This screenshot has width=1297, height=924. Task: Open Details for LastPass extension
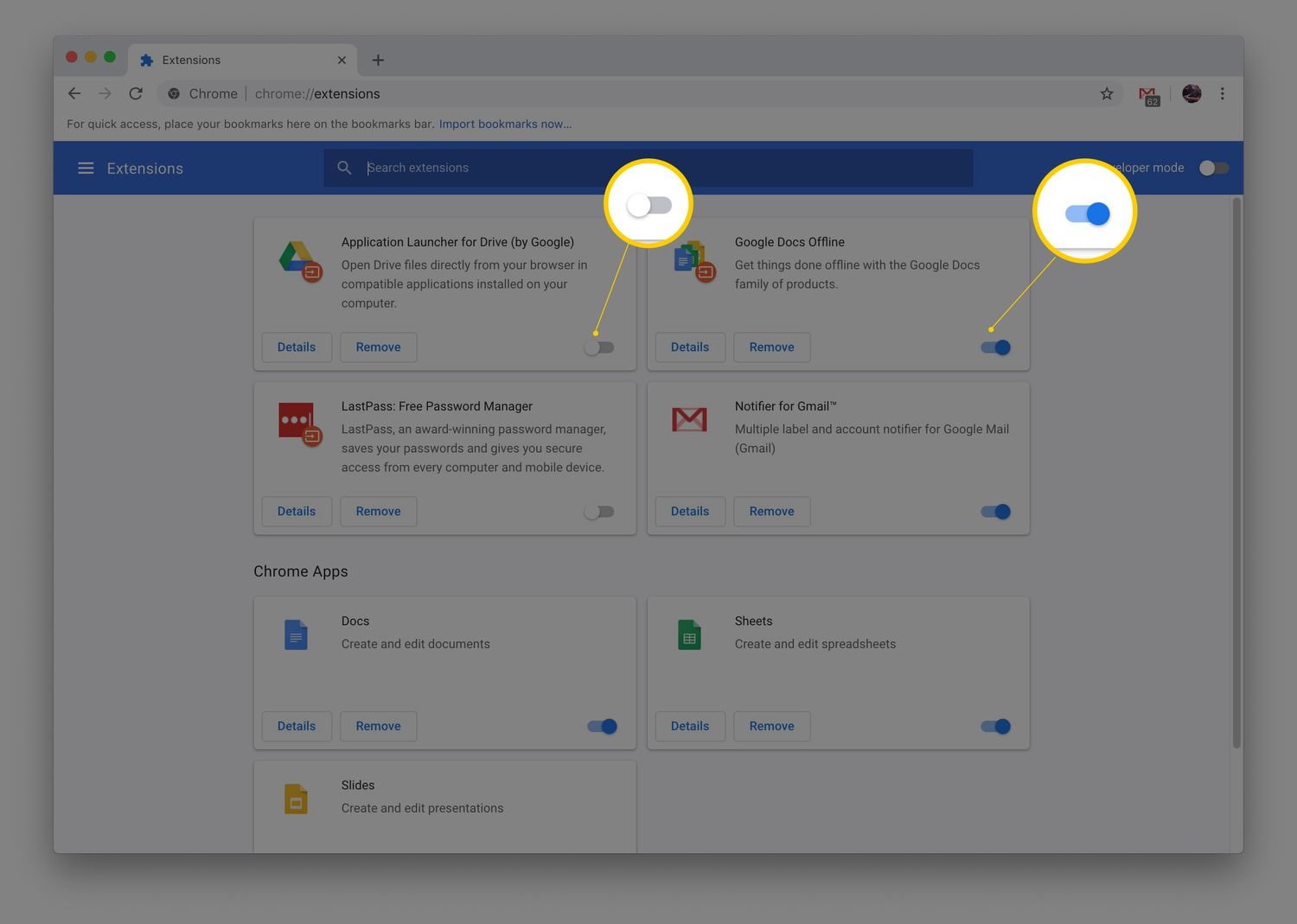pos(296,511)
